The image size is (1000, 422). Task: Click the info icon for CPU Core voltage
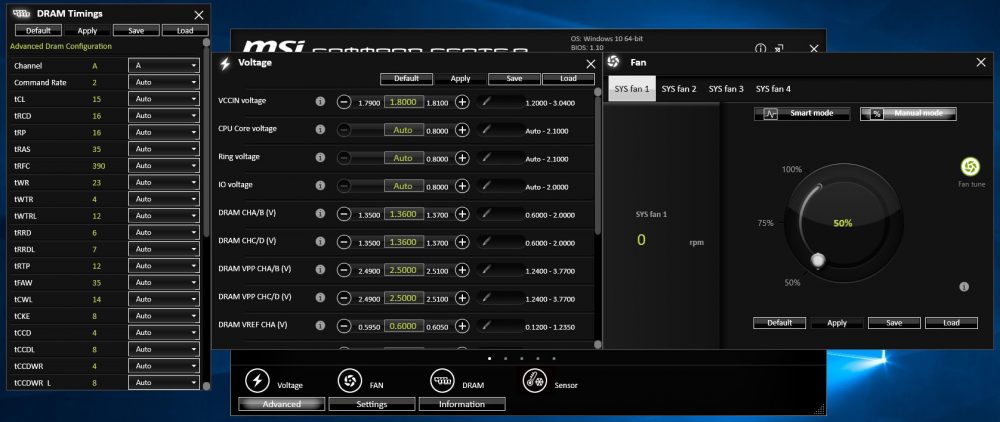click(x=321, y=129)
